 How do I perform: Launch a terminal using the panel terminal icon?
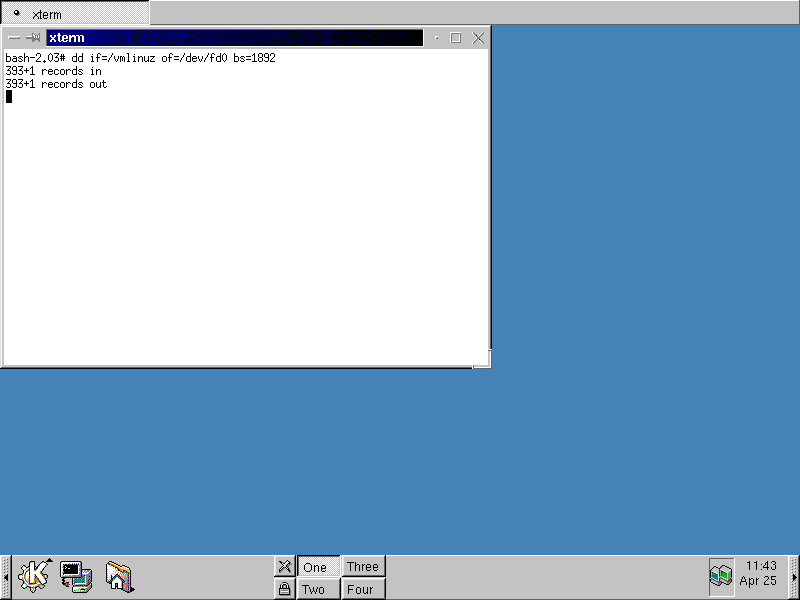(76, 575)
